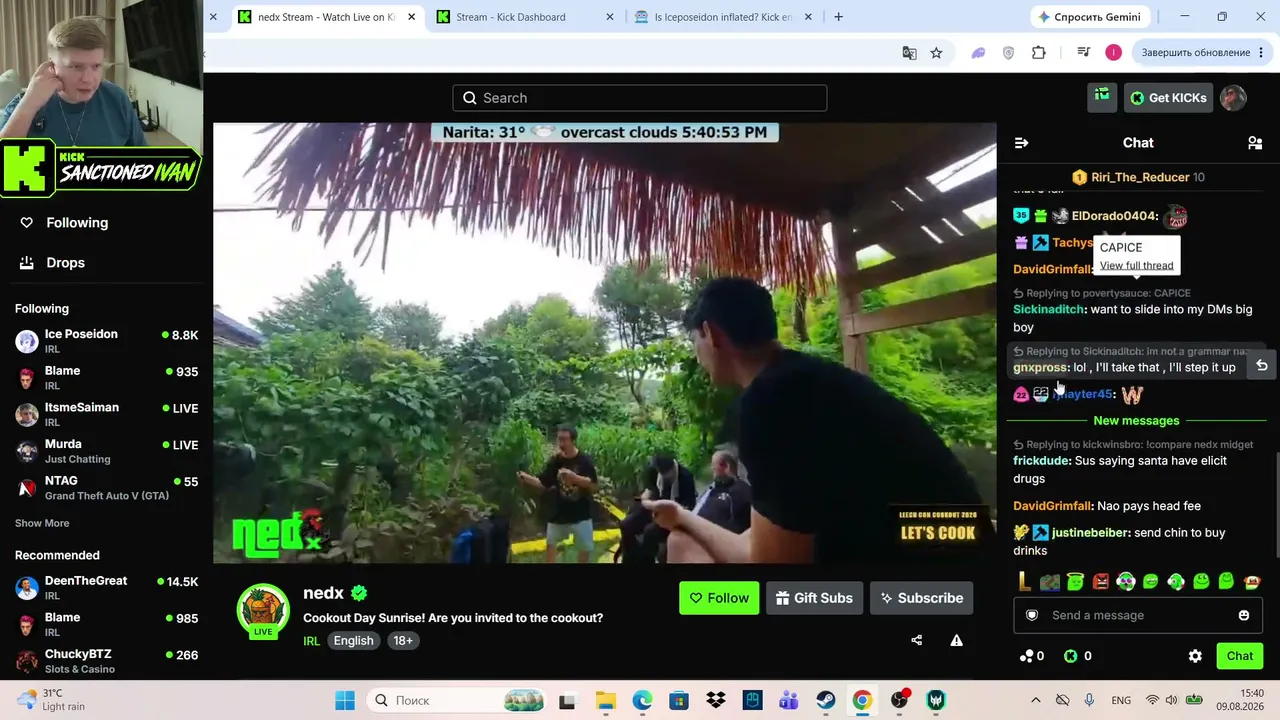Open Ice Poseidon's channel in Following list
1280x720 pixels.
tap(107, 341)
